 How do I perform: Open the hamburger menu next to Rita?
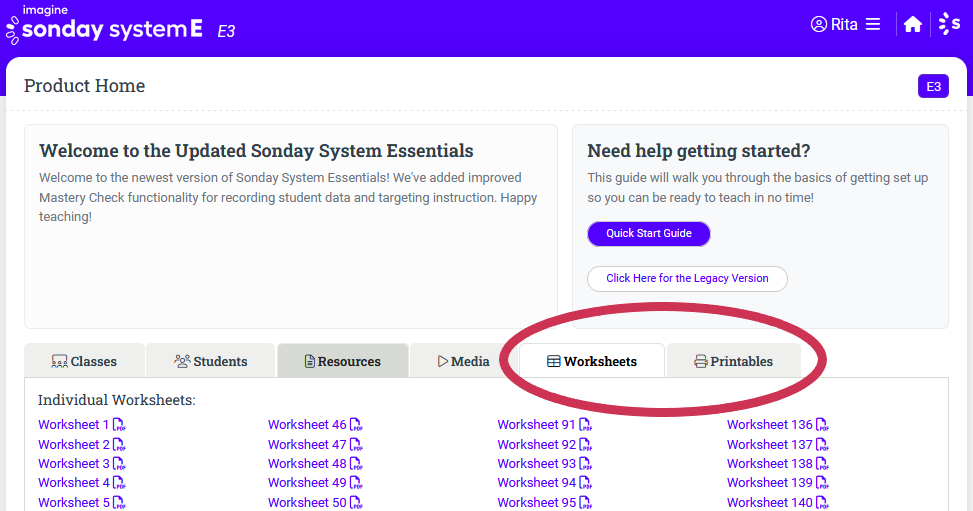(873, 25)
